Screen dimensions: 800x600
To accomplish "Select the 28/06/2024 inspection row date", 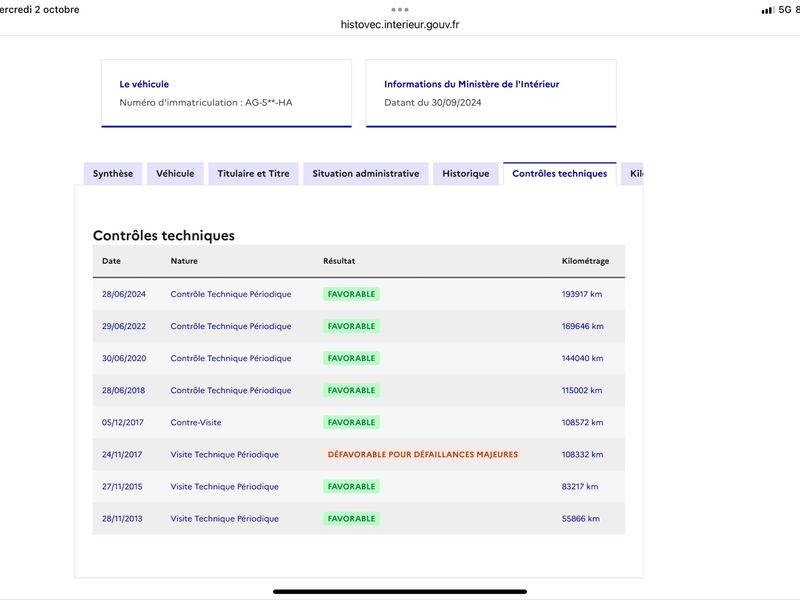I will tap(123, 294).
